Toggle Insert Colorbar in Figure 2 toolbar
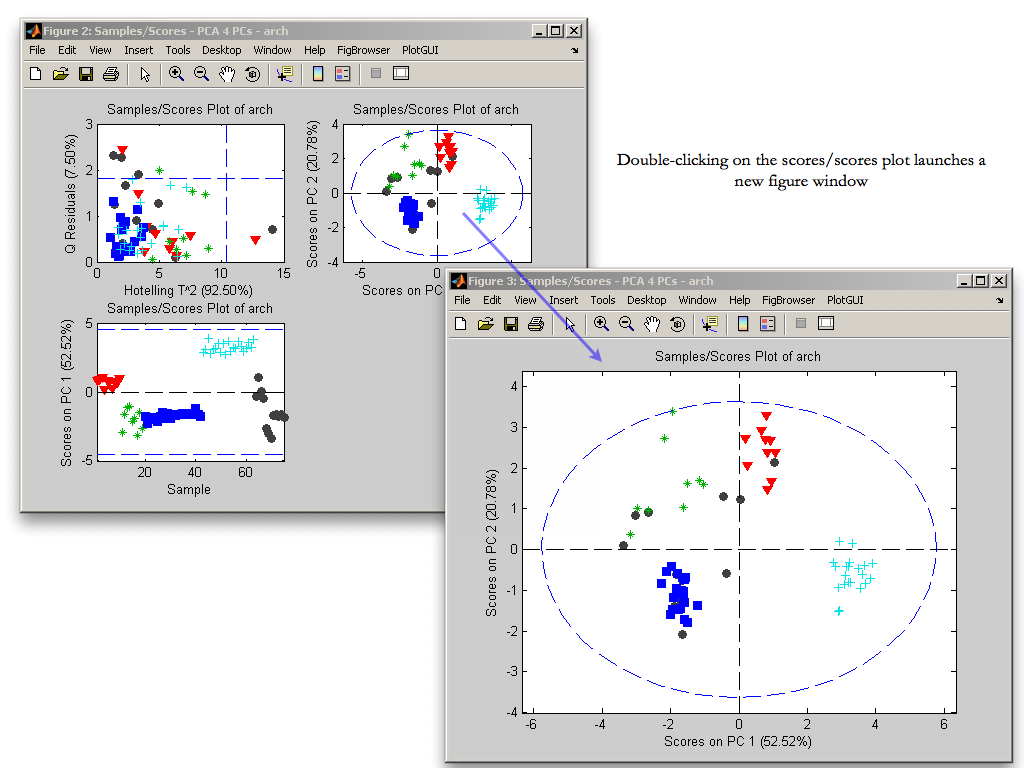 (x=318, y=73)
